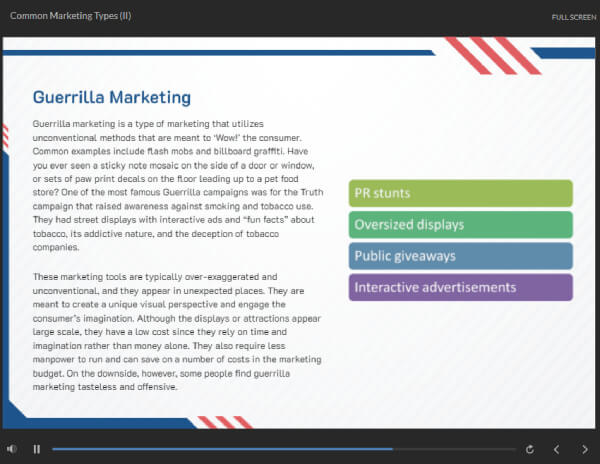Click the red striped decoration at top right
The width and height of the screenshot is (600, 464).
coord(492,55)
